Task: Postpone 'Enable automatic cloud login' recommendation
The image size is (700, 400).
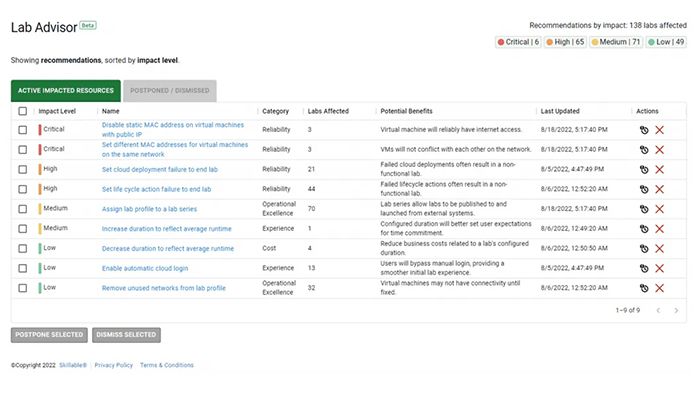Action: click(x=643, y=268)
